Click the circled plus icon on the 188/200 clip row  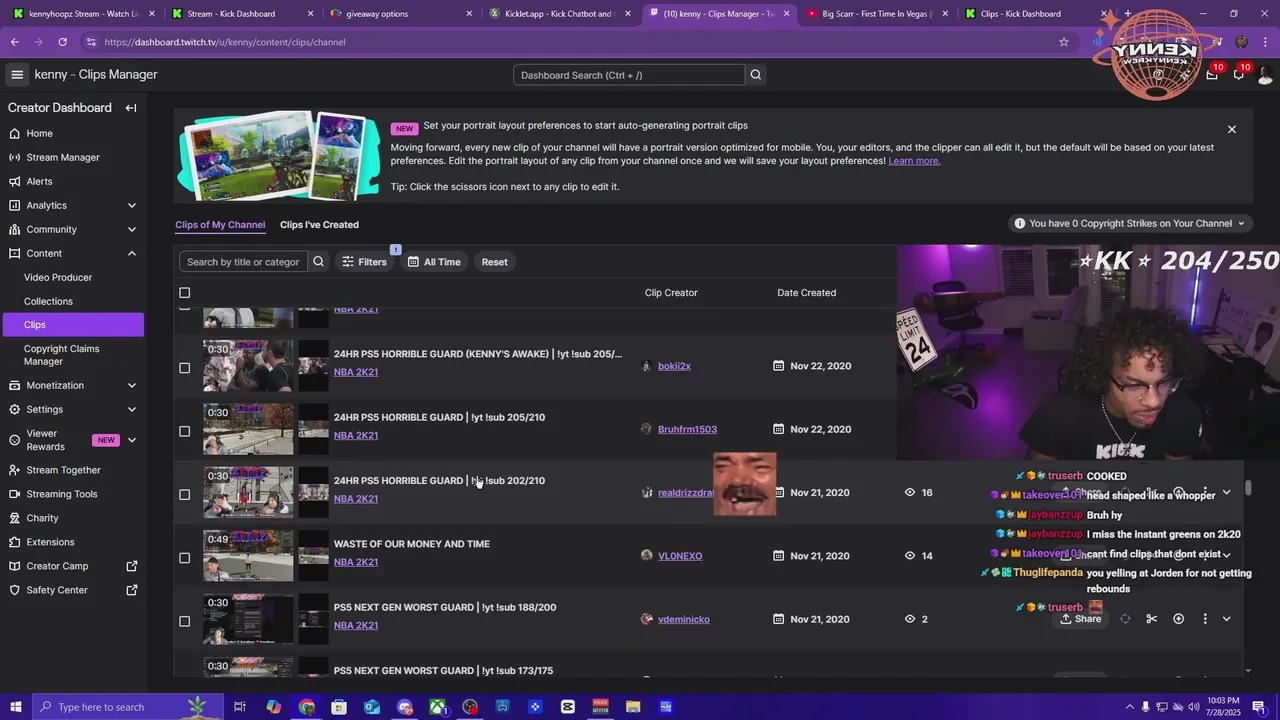pos(1178,619)
